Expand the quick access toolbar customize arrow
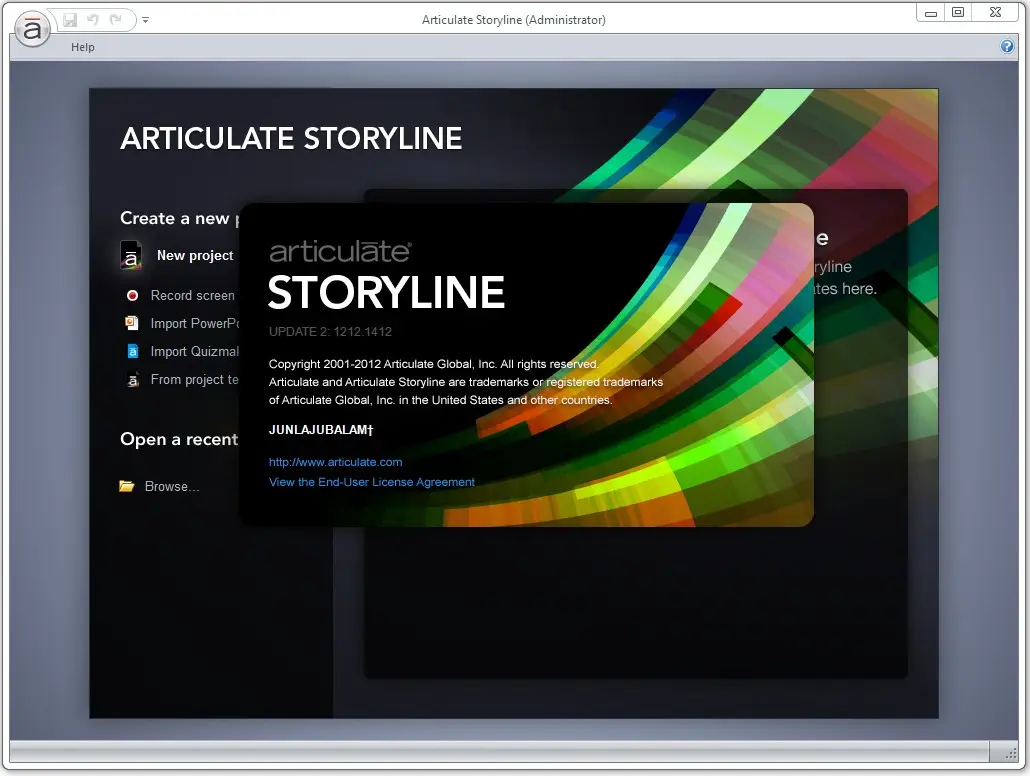 tap(146, 20)
